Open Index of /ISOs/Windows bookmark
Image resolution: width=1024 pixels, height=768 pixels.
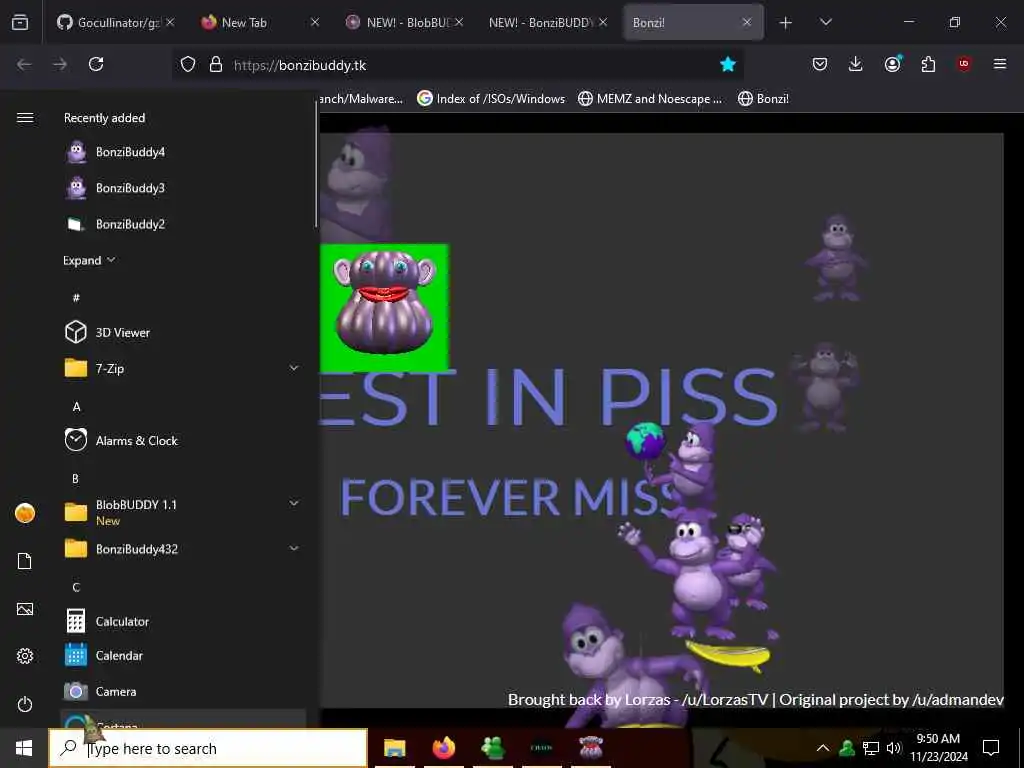coord(491,99)
